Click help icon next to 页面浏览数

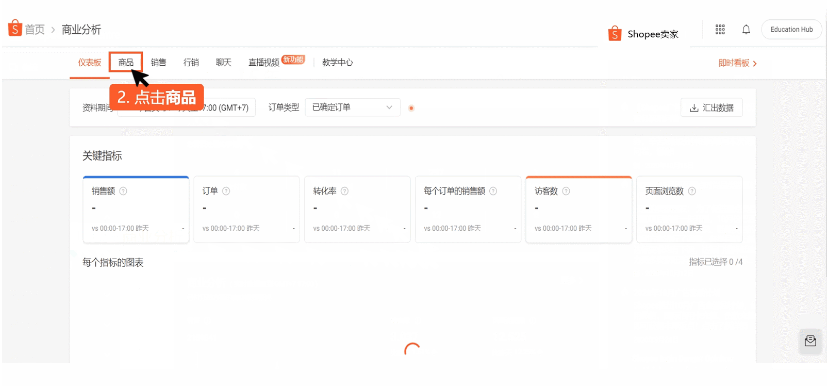coord(692,191)
